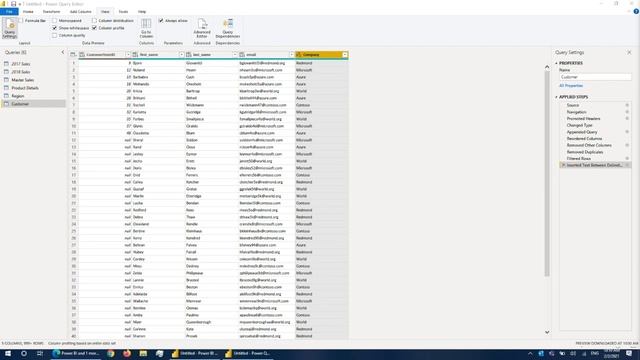640x360 pixels.
Task: Open the File tab
Action: 9,12
